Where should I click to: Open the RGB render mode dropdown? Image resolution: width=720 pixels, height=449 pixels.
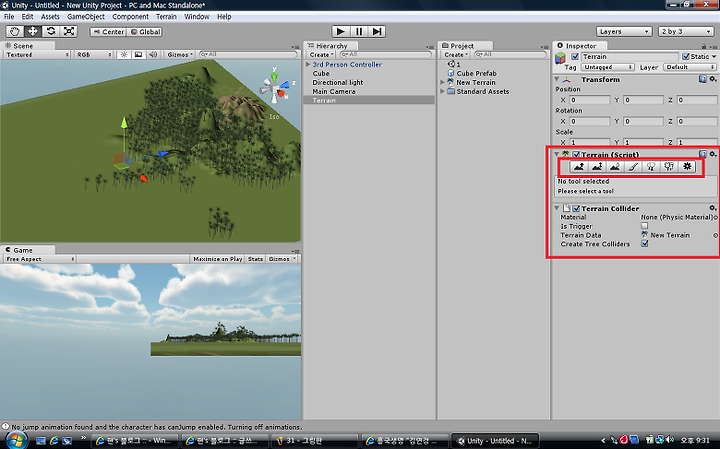[x=94, y=55]
